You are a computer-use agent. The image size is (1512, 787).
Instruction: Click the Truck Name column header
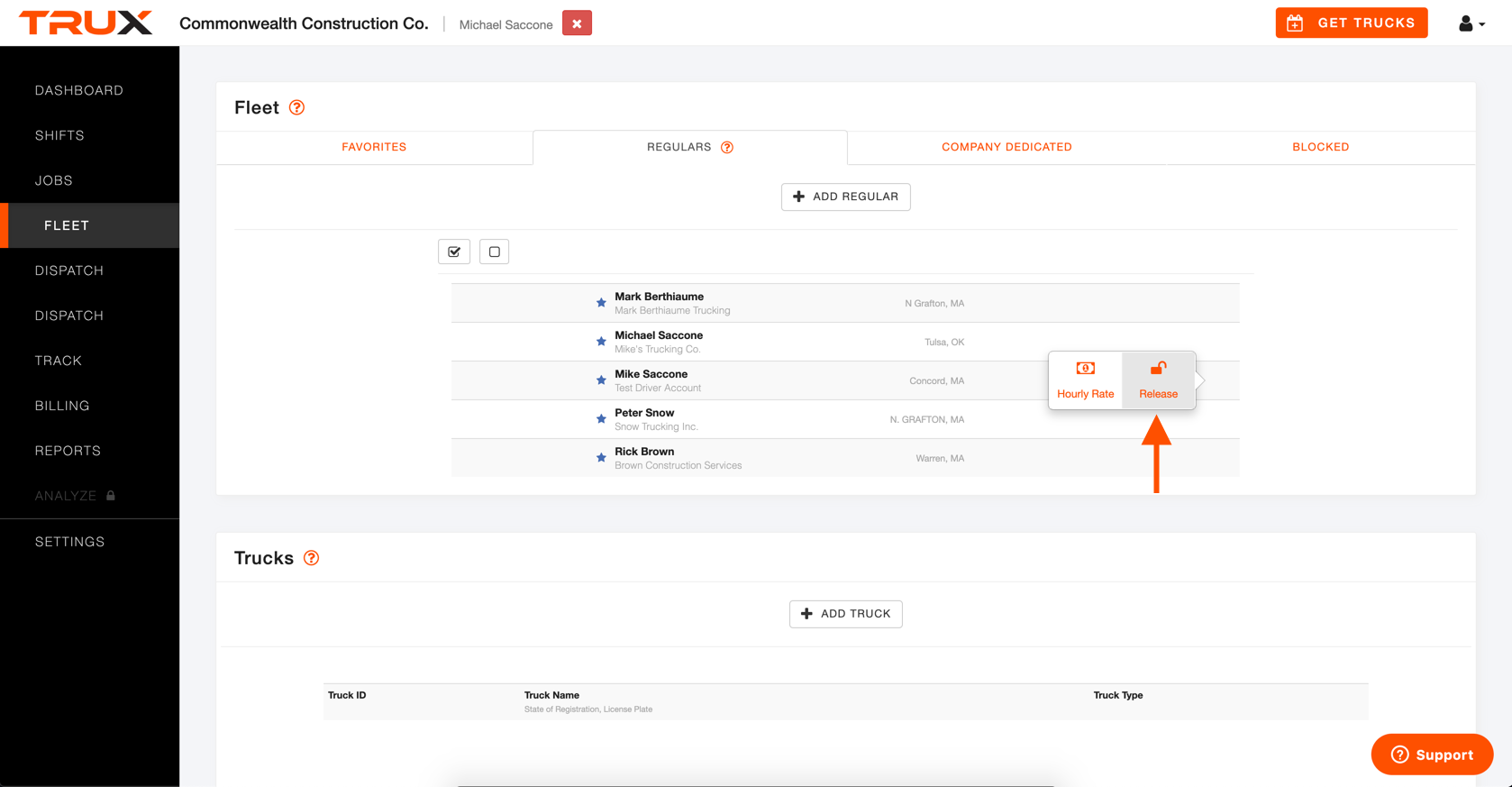551,695
